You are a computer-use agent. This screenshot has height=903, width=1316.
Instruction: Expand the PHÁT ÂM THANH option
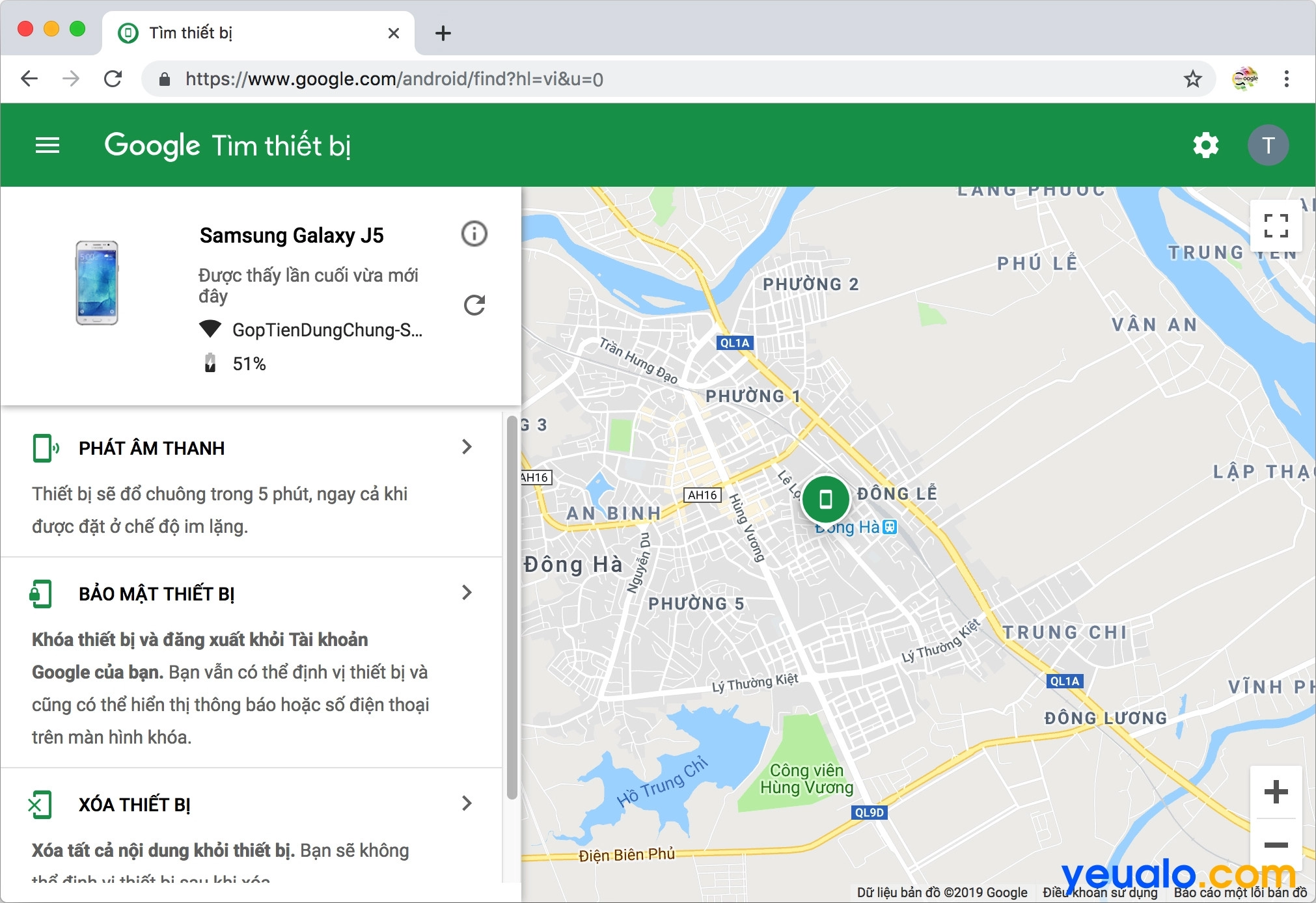(467, 447)
